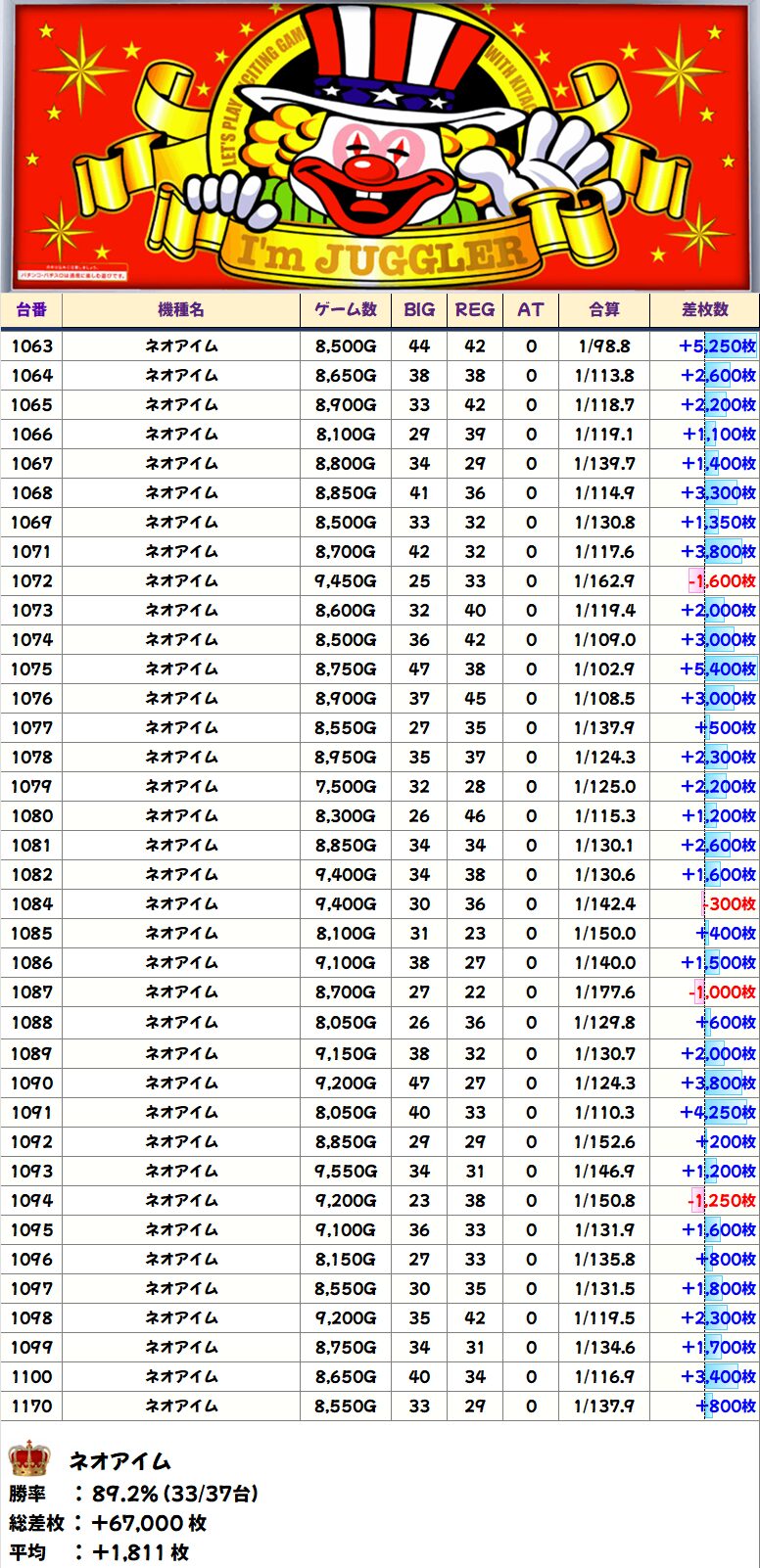Viewport: 760px width, 1568px height.
Task: Select machine number 1063 in the table
Action: click(32, 346)
